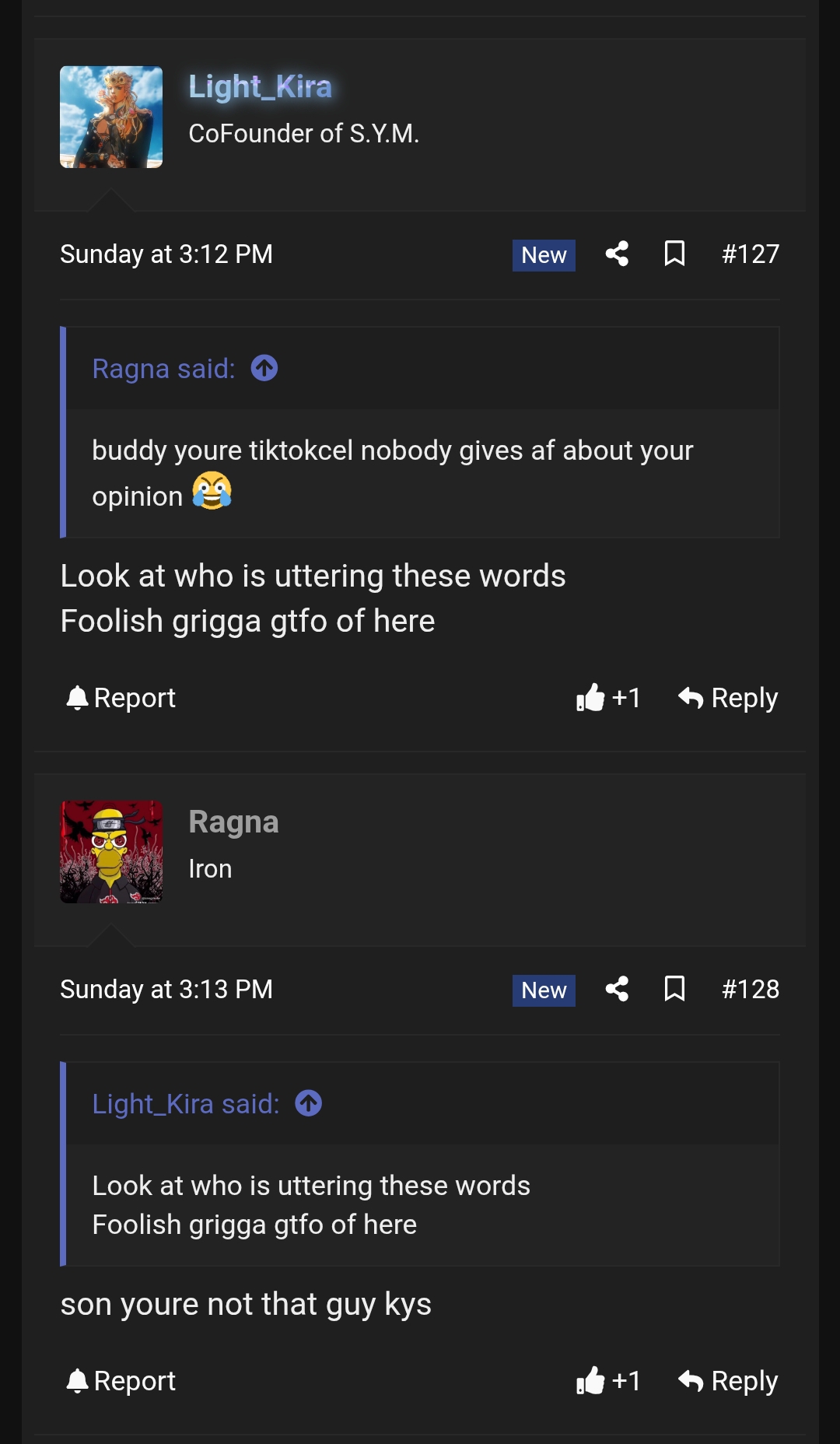The image size is (840, 1444).
Task: Reply to Light_Kira's post
Action: coord(727,697)
